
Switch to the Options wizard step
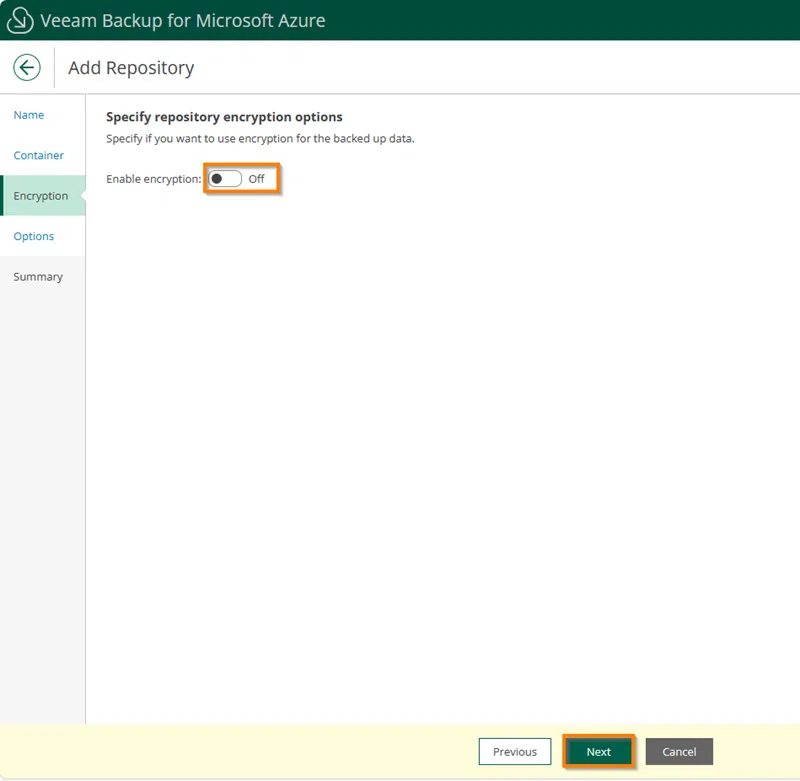click(x=34, y=237)
